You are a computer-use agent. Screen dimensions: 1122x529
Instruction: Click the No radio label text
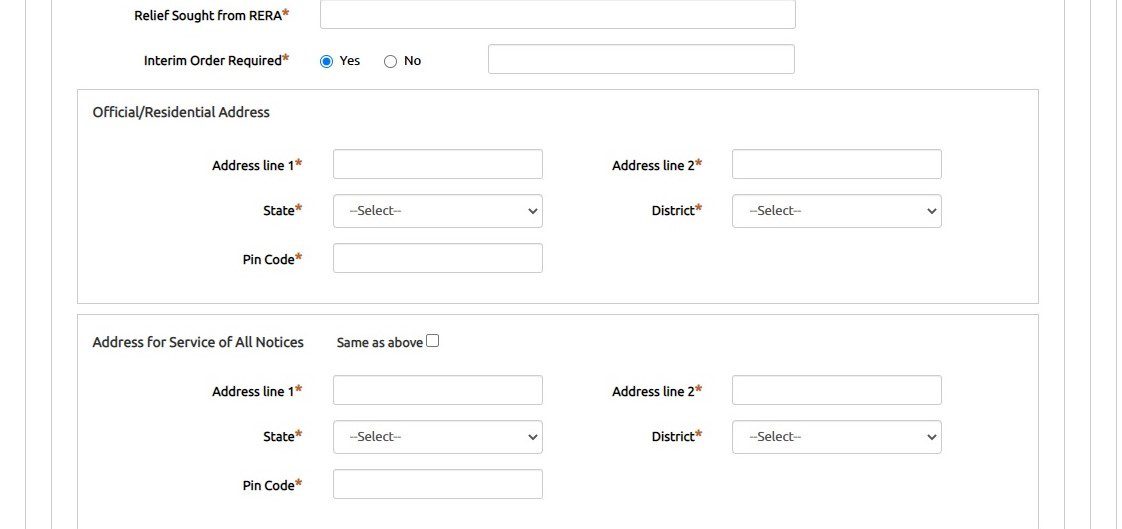[x=412, y=61]
